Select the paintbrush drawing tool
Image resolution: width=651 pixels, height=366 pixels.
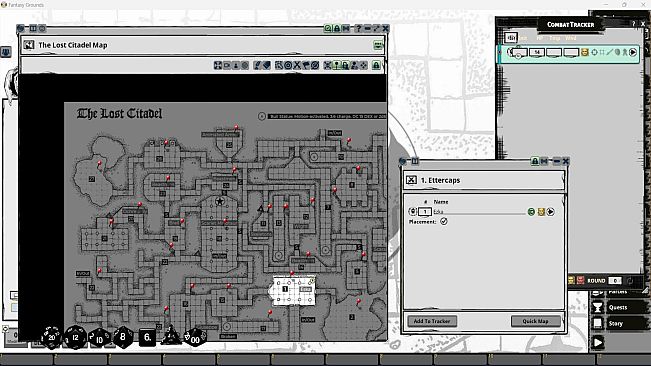click(257, 65)
